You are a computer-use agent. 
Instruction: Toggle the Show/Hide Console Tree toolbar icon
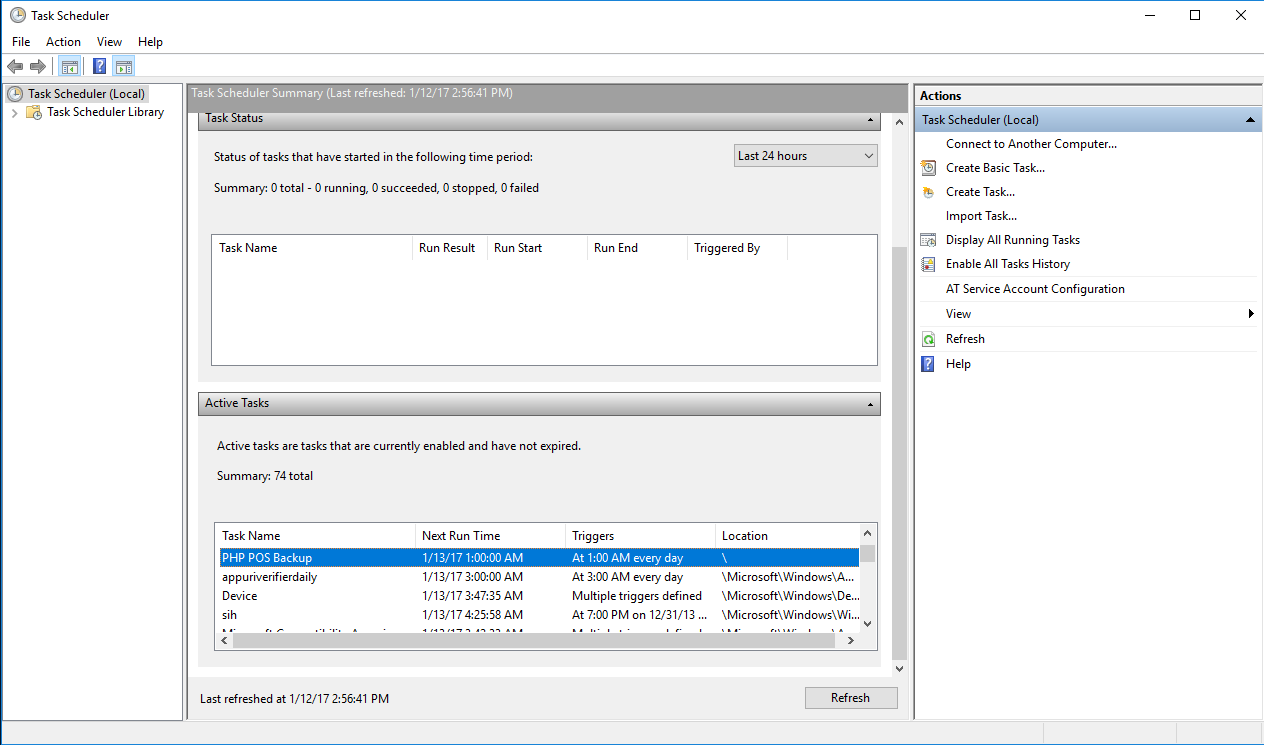(x=69, y=67)
